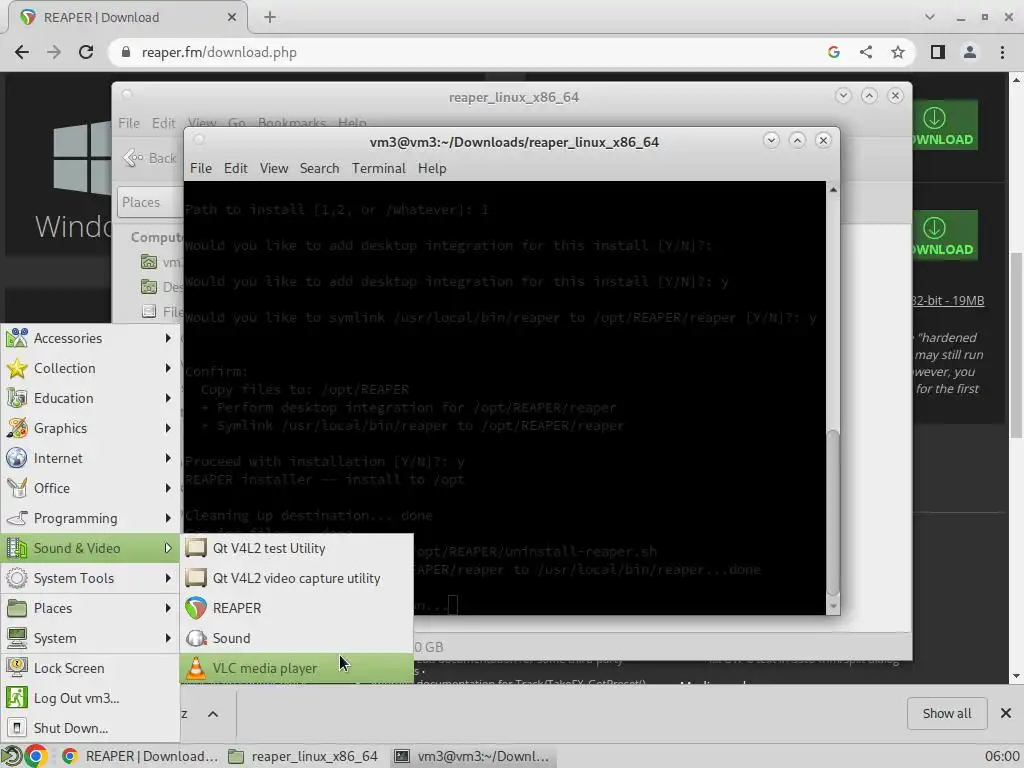Click the share page icon
The height and width of the screenshot is (768, 1024).
(x=866, y=52)
